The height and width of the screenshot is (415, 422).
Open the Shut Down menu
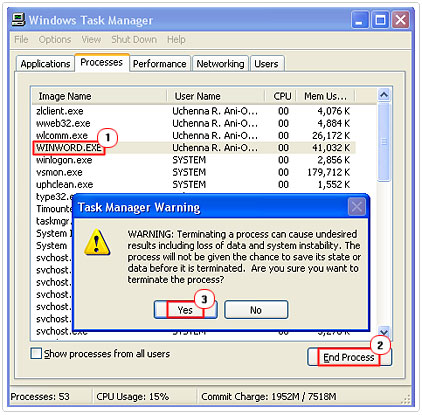(x=134, y=39)
